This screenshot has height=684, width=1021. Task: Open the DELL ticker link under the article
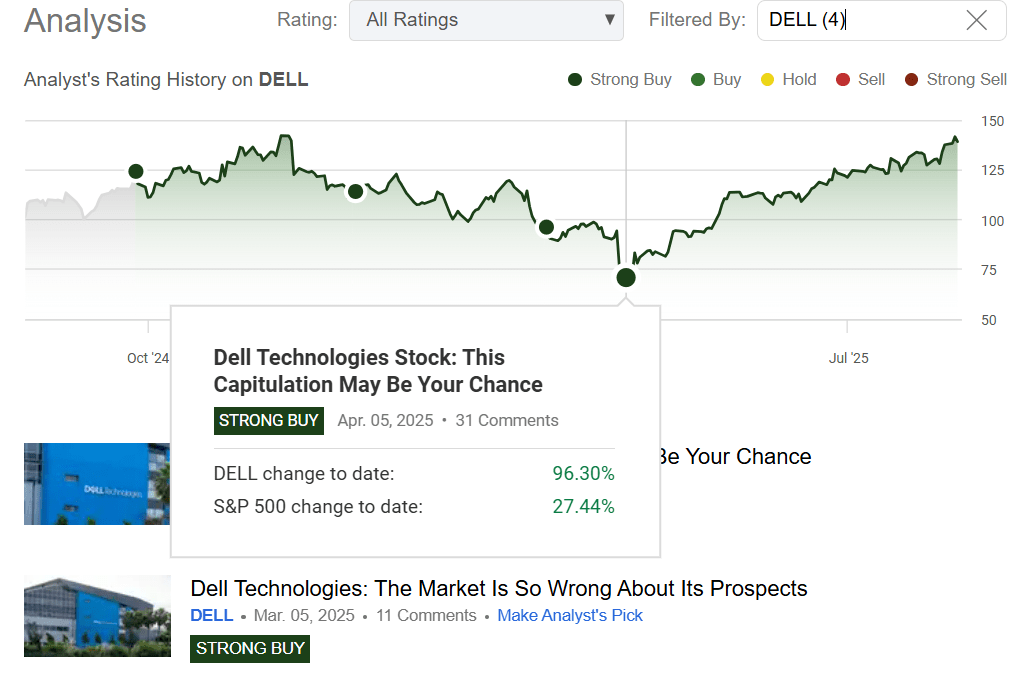click(x=212, y=615)
